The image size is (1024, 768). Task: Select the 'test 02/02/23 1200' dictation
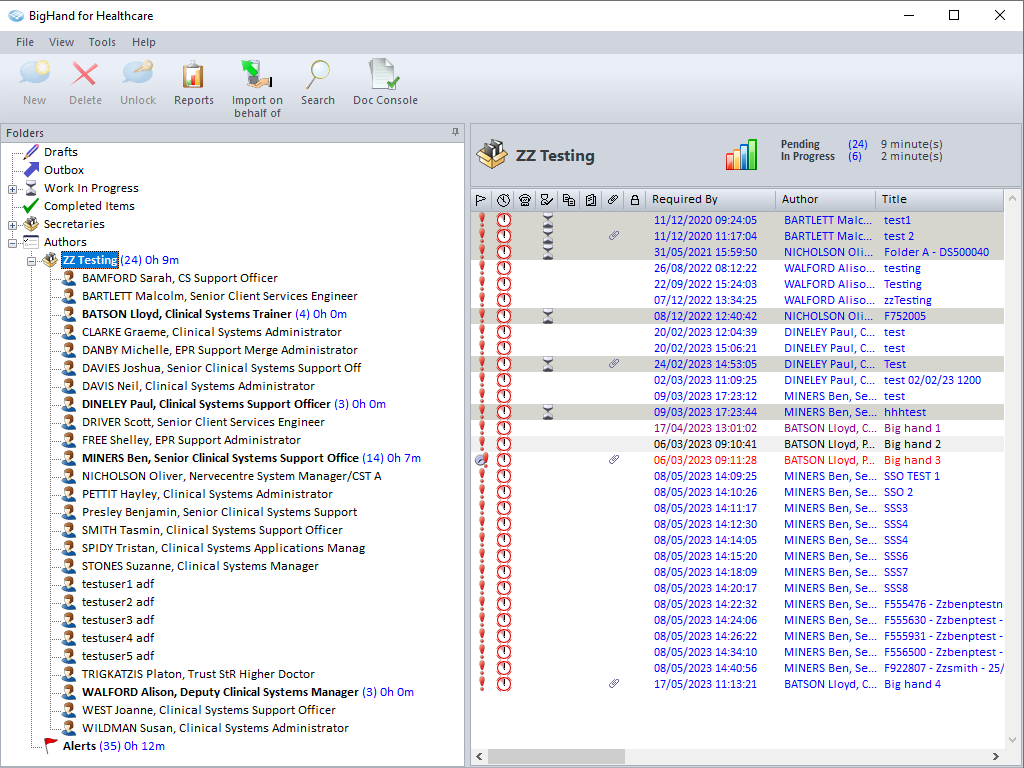click(932, 380)
